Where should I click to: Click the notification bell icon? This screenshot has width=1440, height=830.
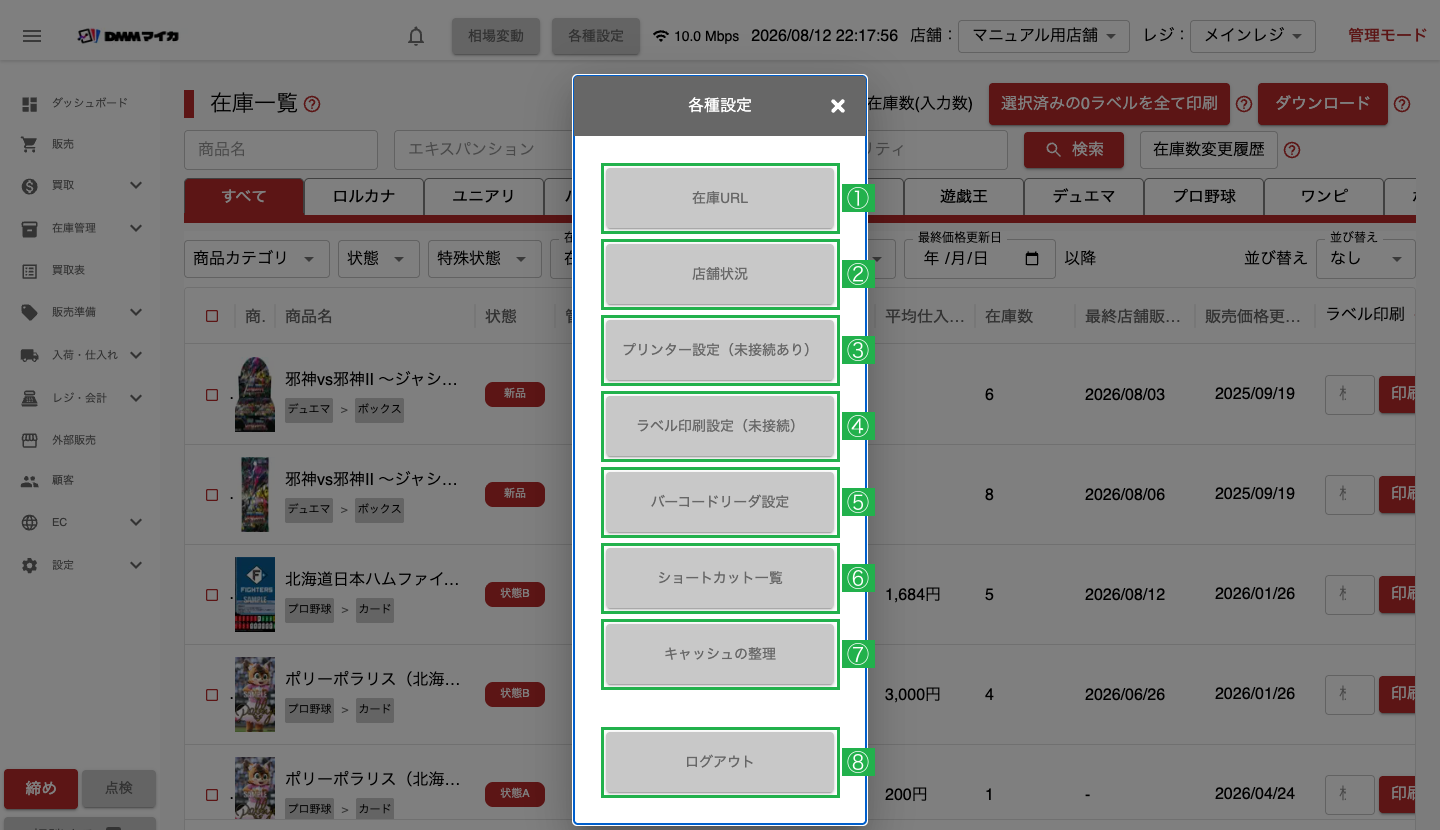(416, 36)
